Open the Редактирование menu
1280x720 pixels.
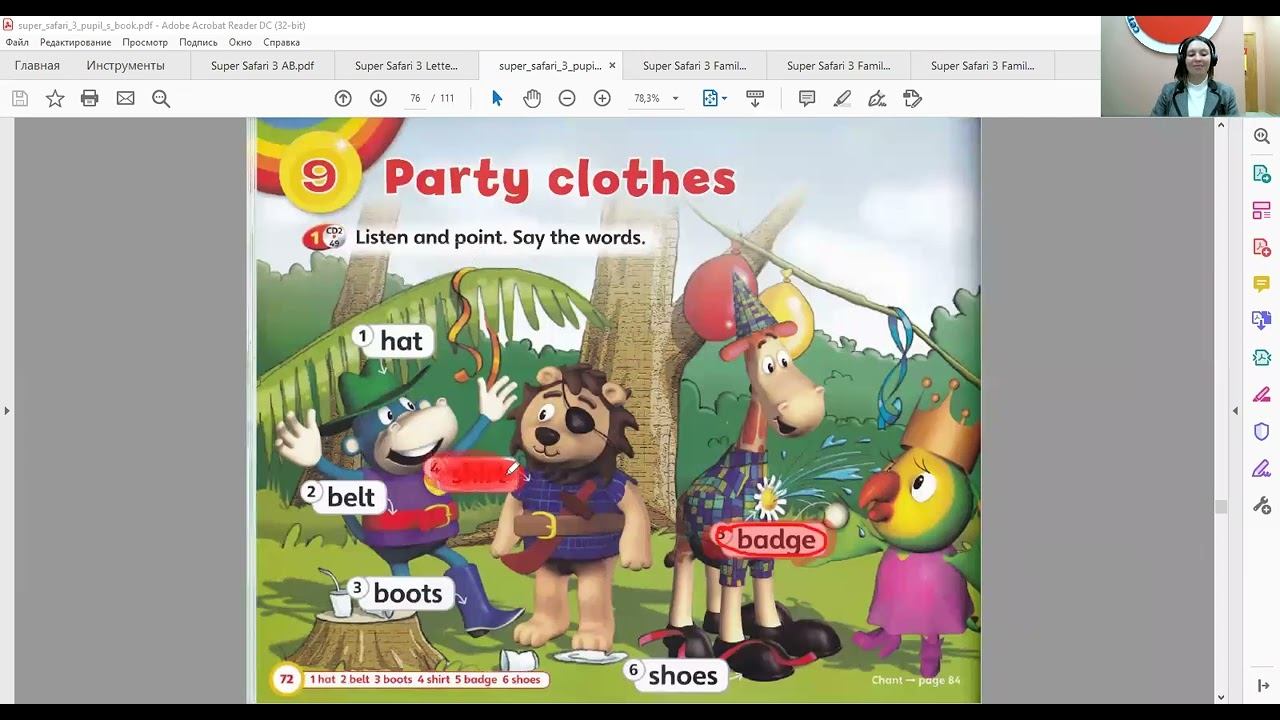[x=75, y=42]
